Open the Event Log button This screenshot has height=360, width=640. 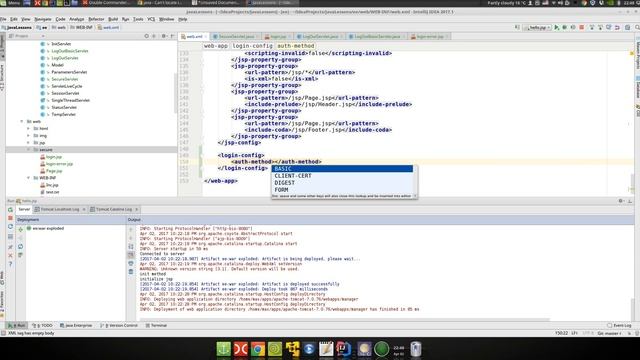pyautogui.click(x=619, y=325)
